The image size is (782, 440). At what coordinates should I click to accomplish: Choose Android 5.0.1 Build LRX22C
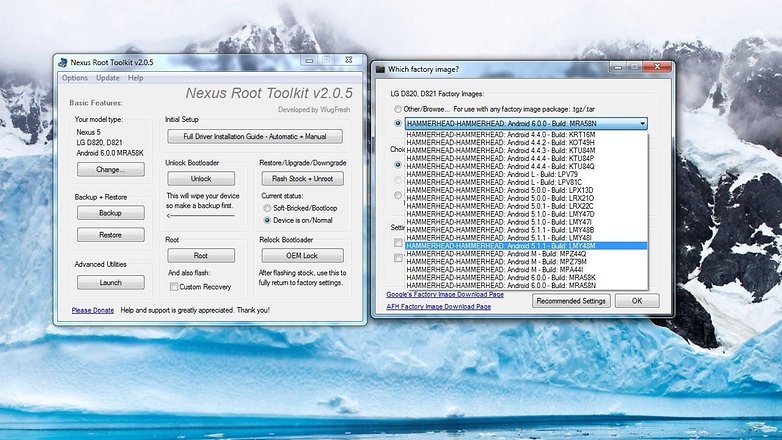point(526,206)
